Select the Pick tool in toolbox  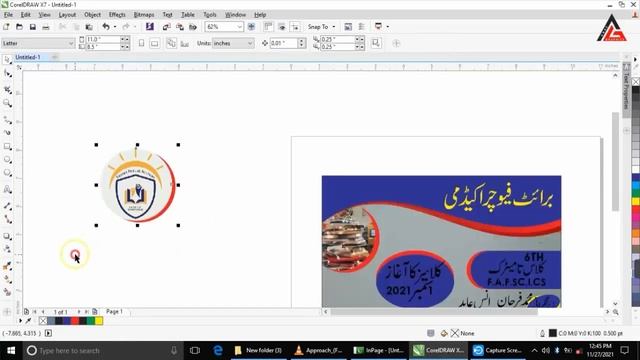(x=7, y=60)
